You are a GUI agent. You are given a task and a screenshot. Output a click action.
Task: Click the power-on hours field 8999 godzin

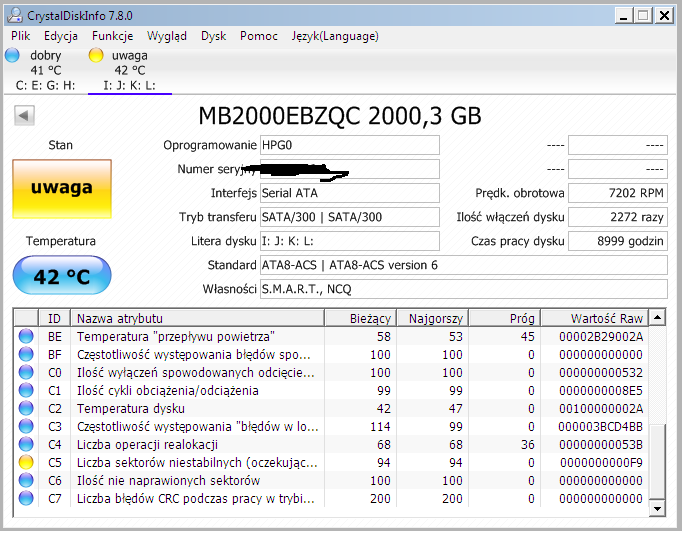[618, 241]
